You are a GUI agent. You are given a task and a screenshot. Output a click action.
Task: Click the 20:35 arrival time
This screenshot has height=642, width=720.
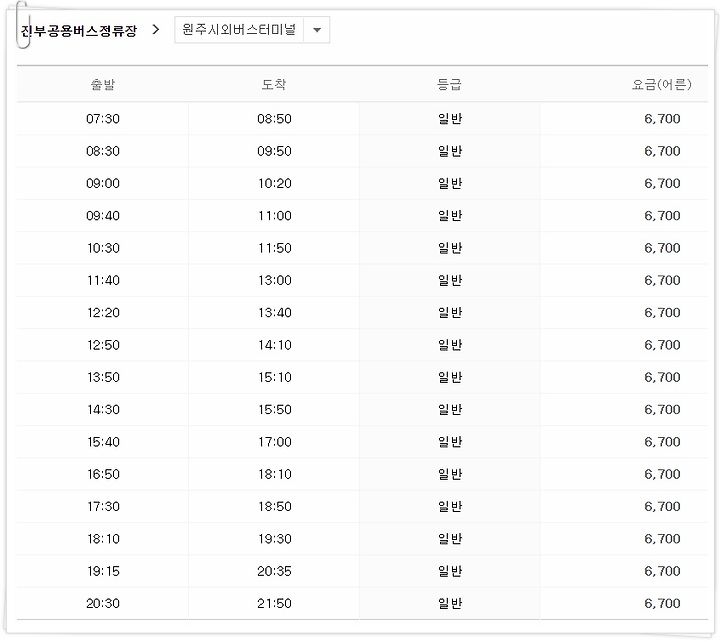click(274, 571)
